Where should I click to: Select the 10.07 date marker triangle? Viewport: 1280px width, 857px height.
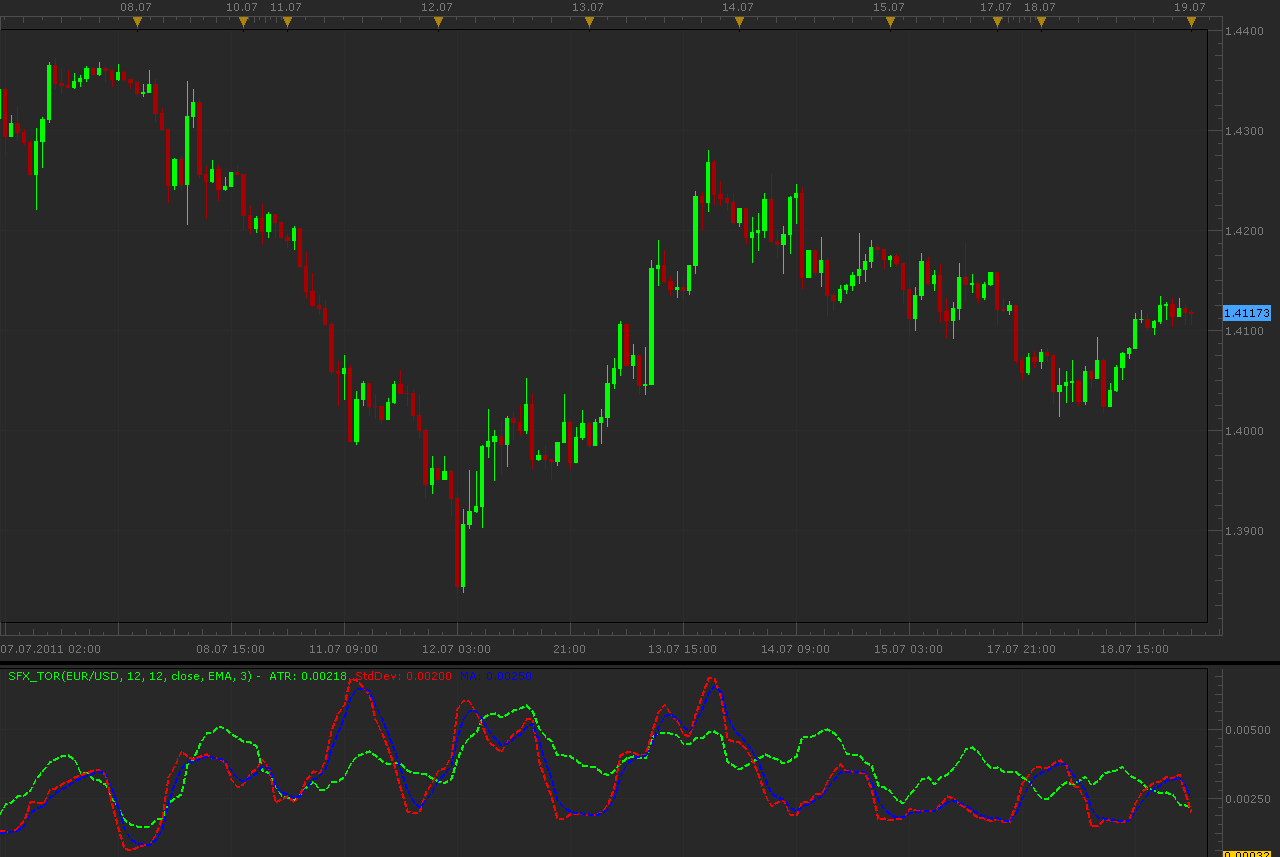[243, 22]
